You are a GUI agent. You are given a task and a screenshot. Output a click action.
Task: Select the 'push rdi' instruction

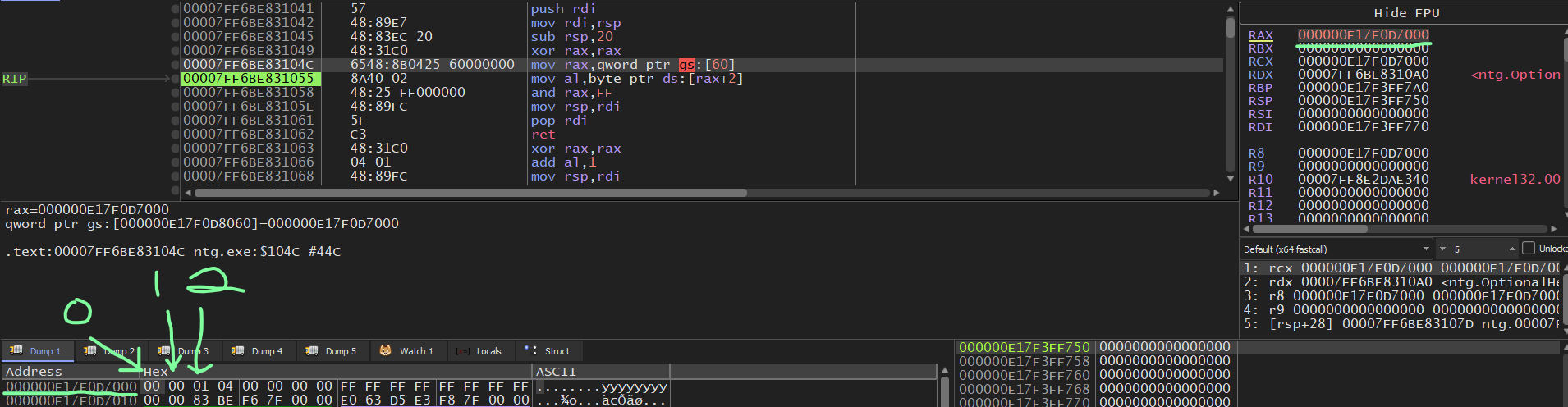click(563, 9)
